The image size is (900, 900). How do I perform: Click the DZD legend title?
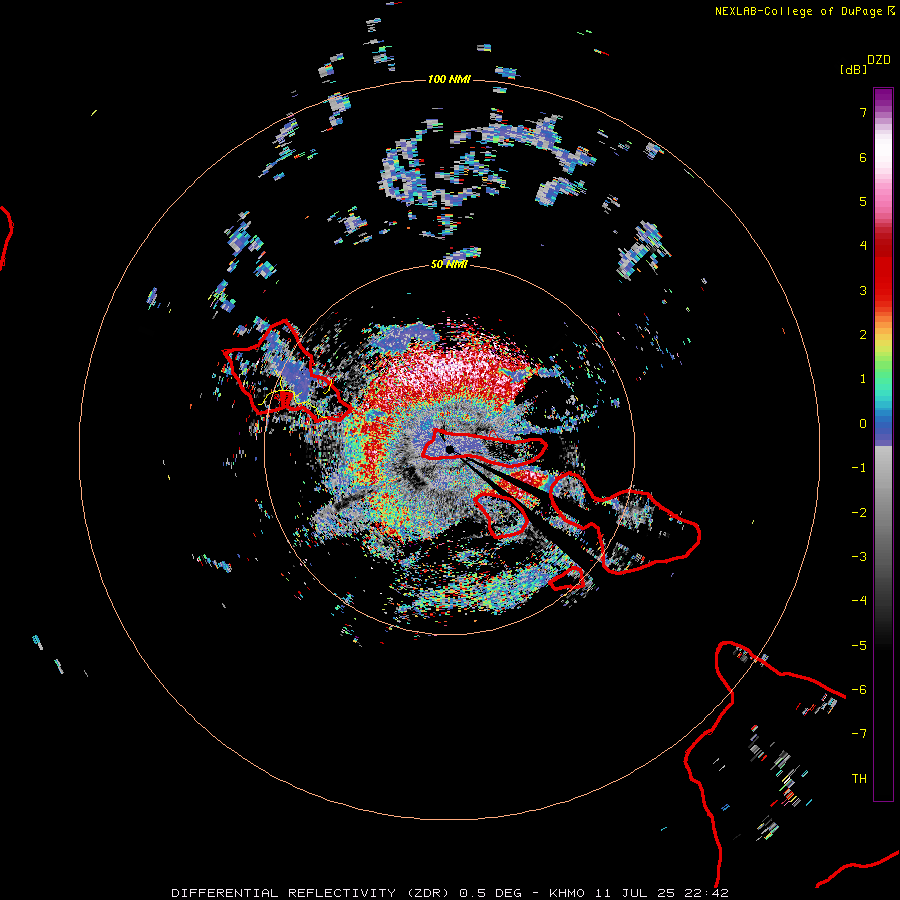point(879,60)
